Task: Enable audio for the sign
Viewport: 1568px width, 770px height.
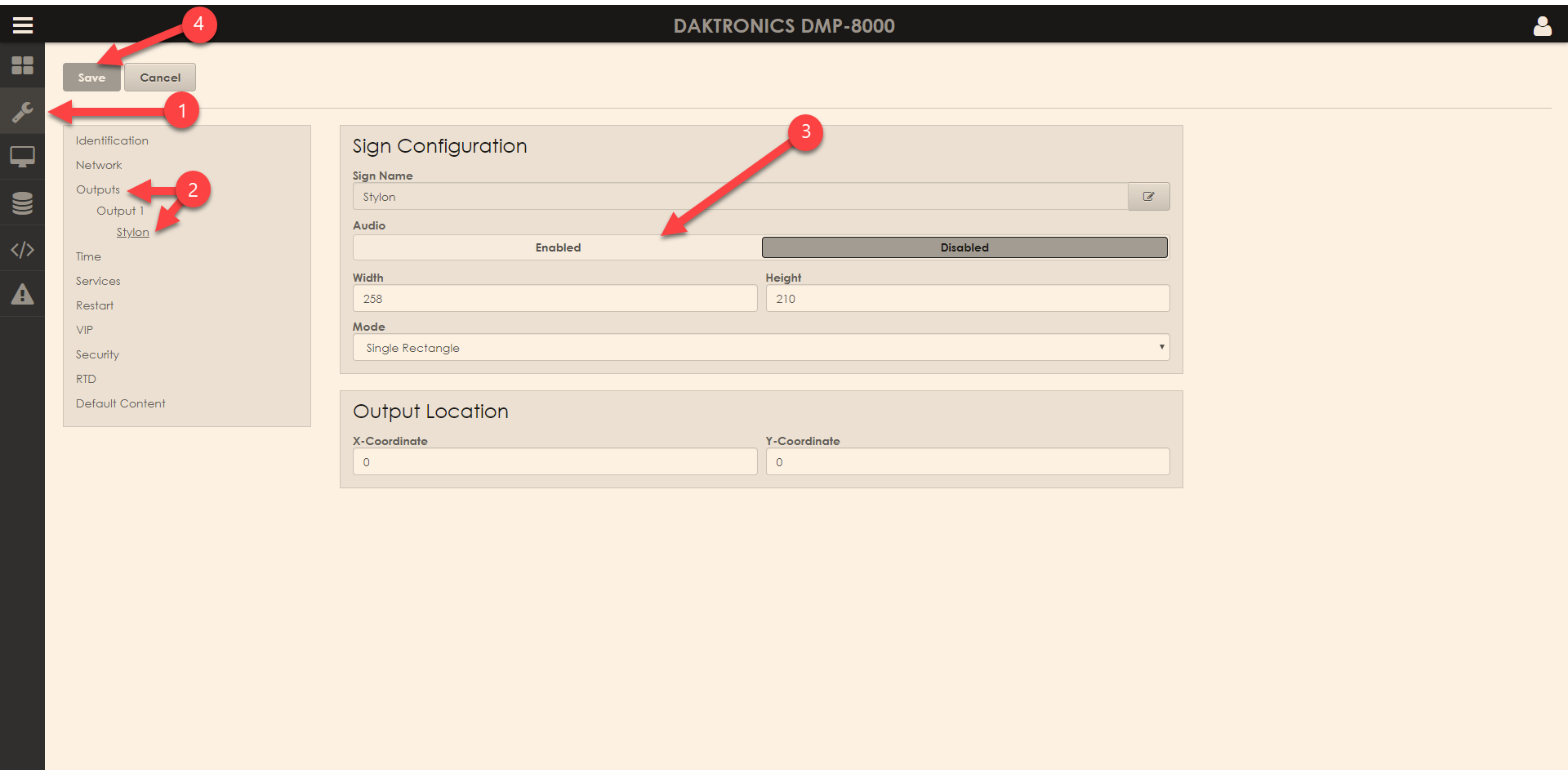Action: coord(558,247)
